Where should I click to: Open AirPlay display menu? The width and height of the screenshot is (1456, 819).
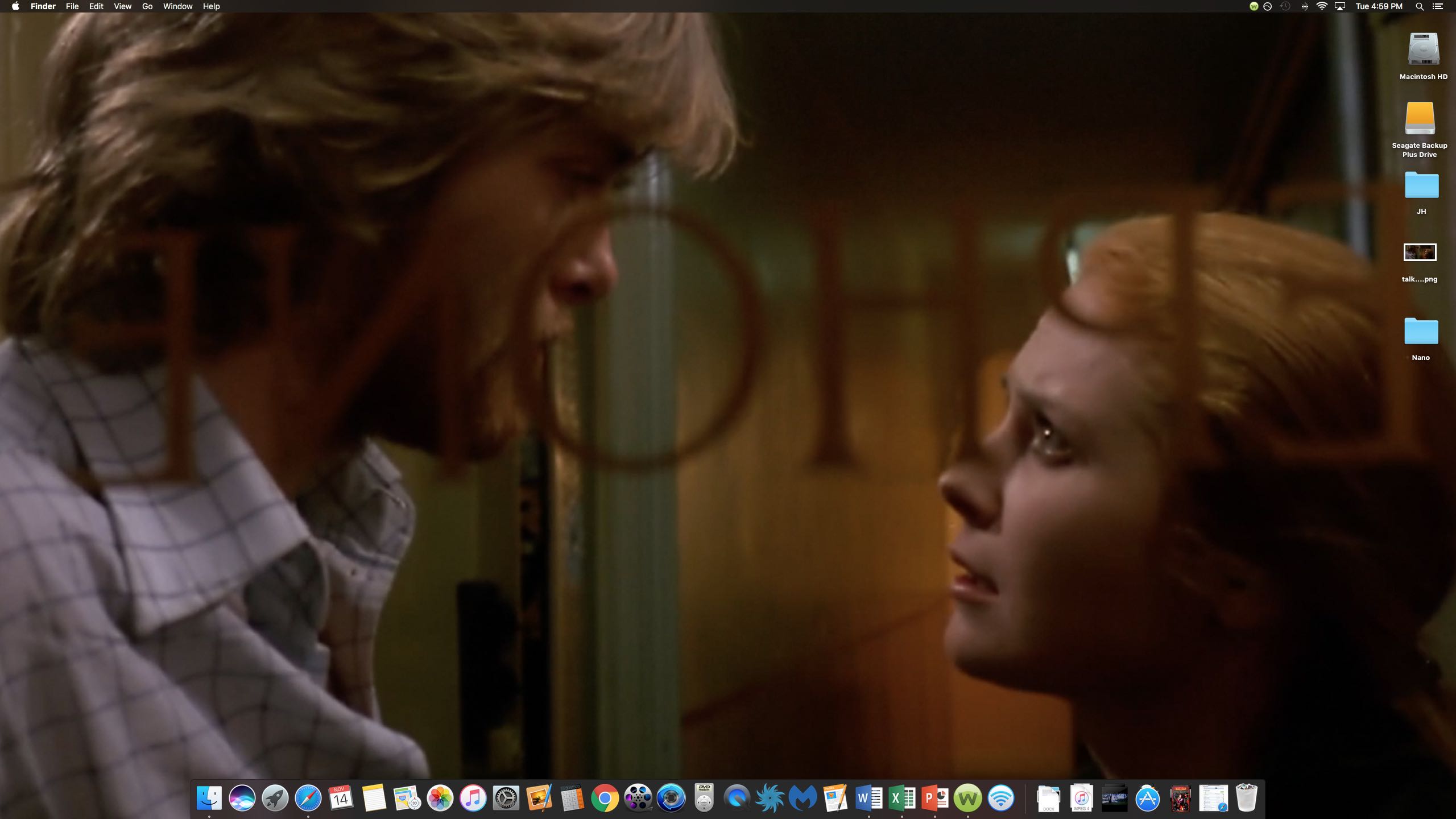[1340, 6]
